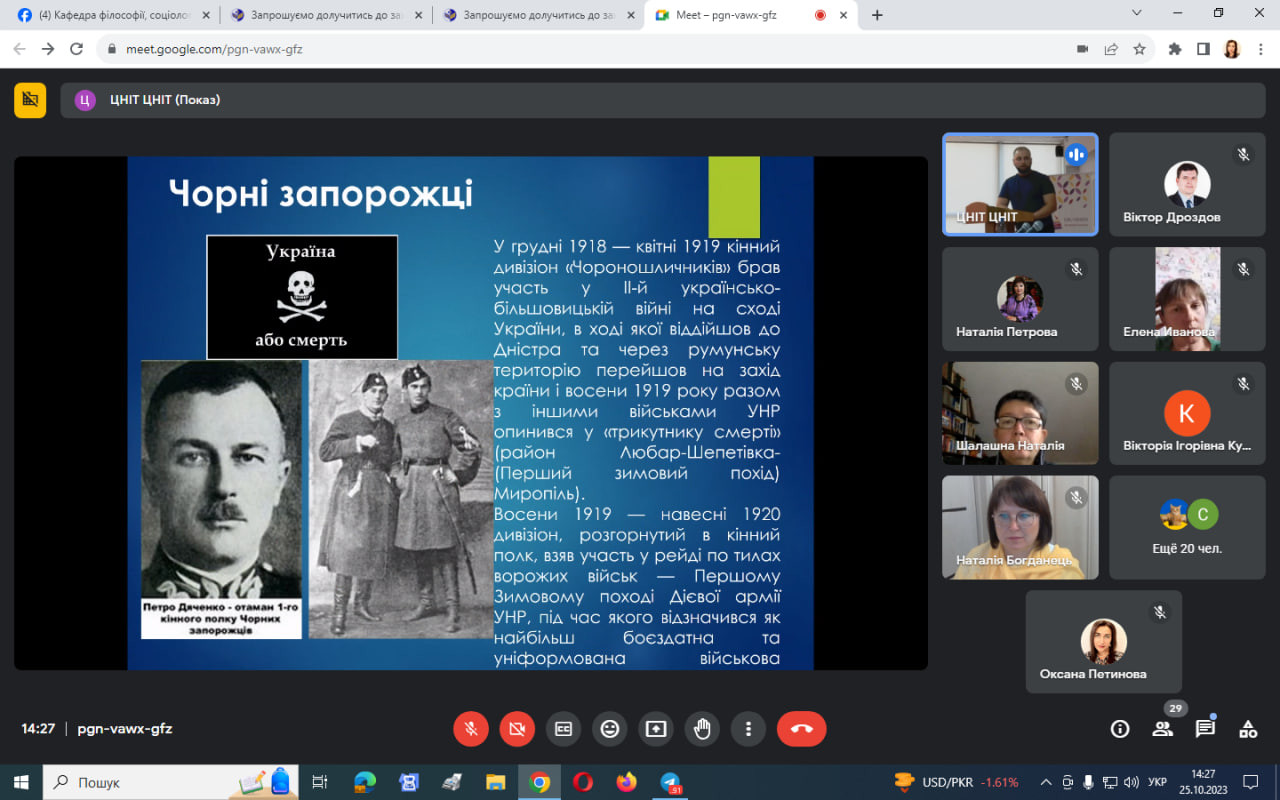Turn on the camera
The width and height of the screenshot is (1280, 800).
click(517, 729)
